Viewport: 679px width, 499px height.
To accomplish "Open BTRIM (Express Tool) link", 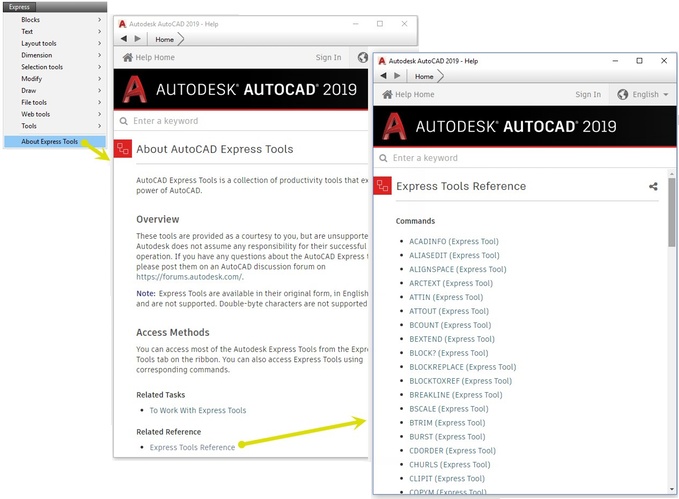I will (447, 423).
